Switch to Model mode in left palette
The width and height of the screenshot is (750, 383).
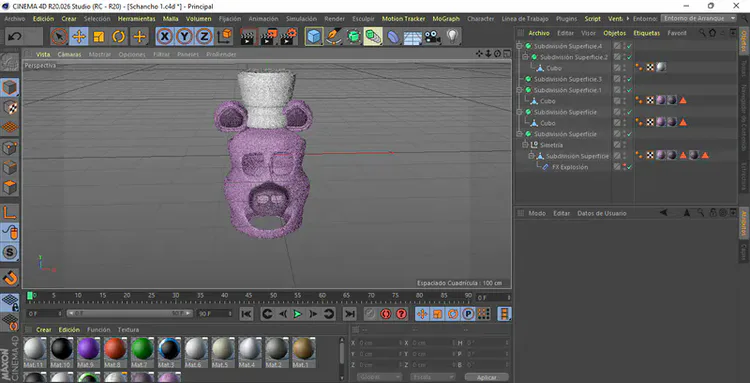pyautogui.click(x=10, y=88)
